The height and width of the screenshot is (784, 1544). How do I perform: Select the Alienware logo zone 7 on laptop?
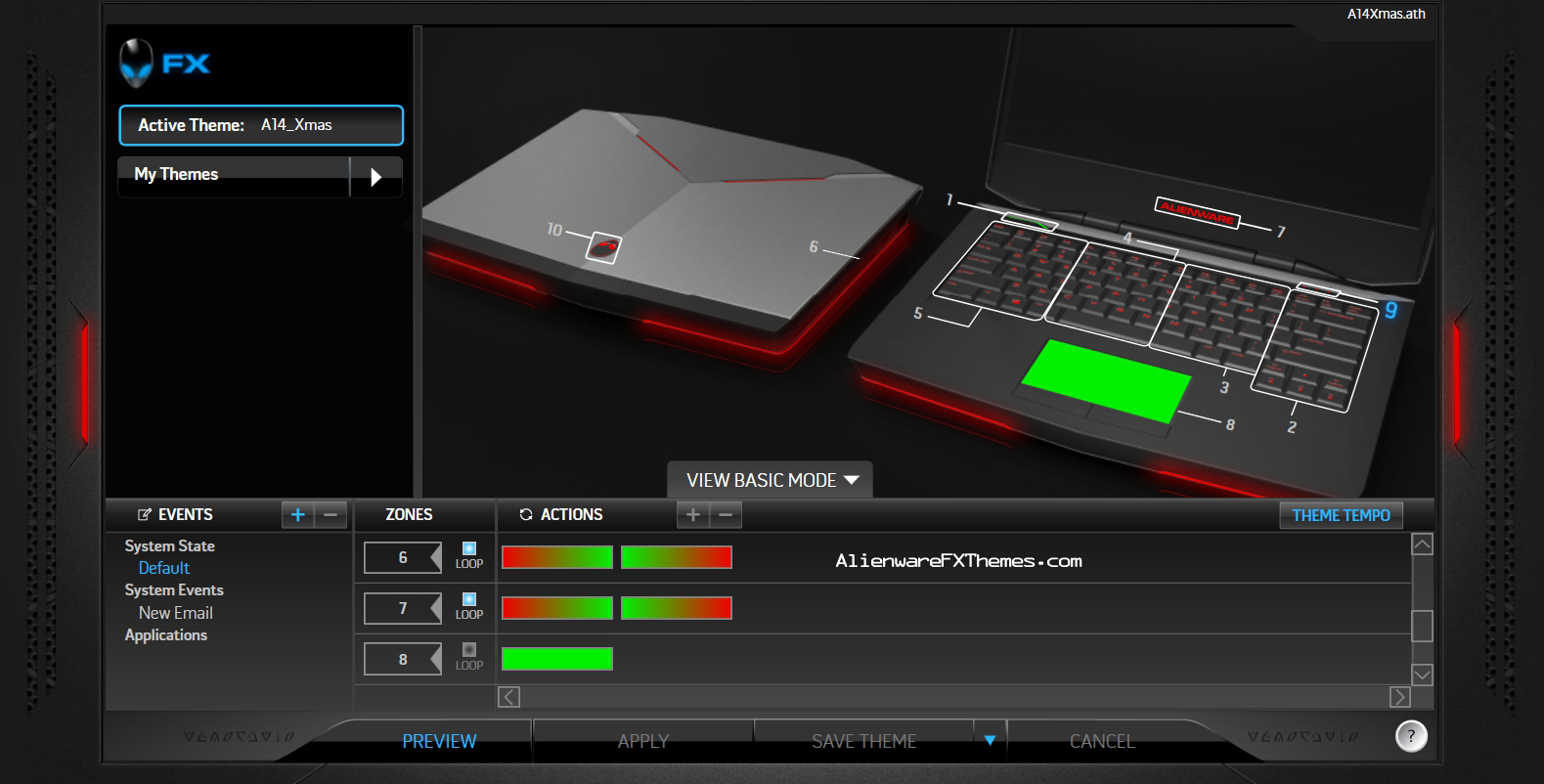point(1198,212)
